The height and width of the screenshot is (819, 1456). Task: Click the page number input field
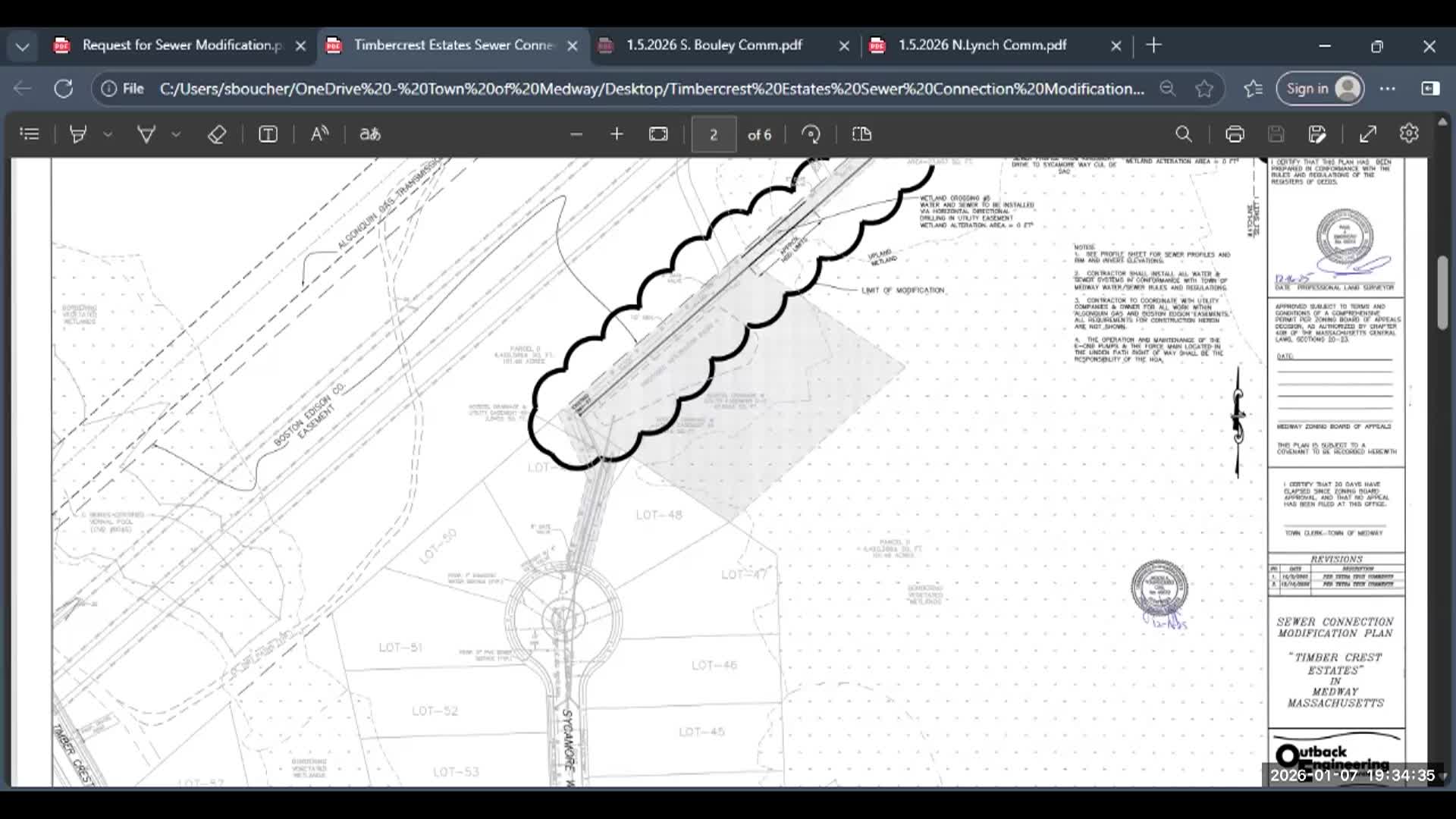(x=713, y=134)
